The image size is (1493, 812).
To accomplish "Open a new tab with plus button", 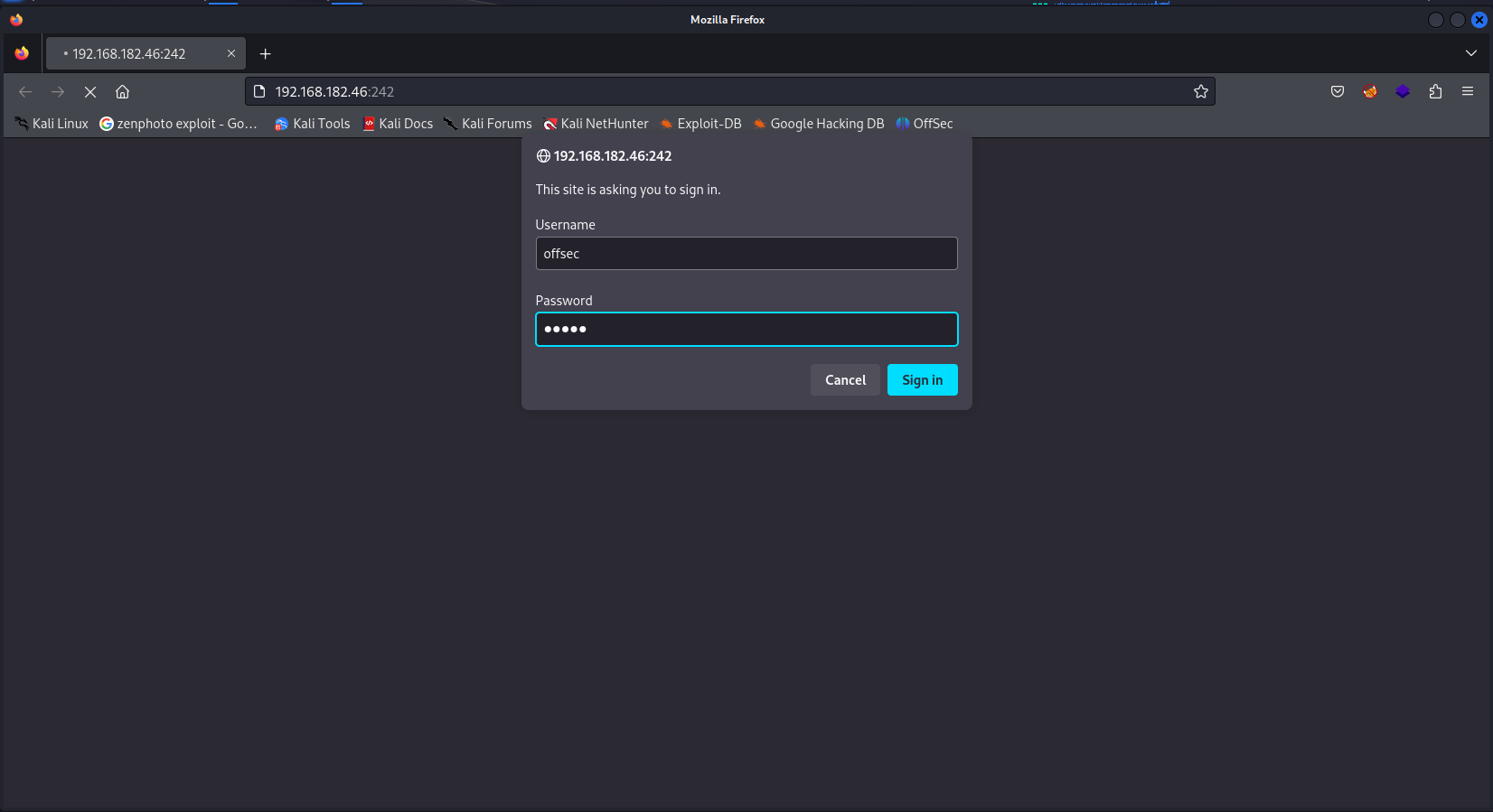I will [265, 54].
